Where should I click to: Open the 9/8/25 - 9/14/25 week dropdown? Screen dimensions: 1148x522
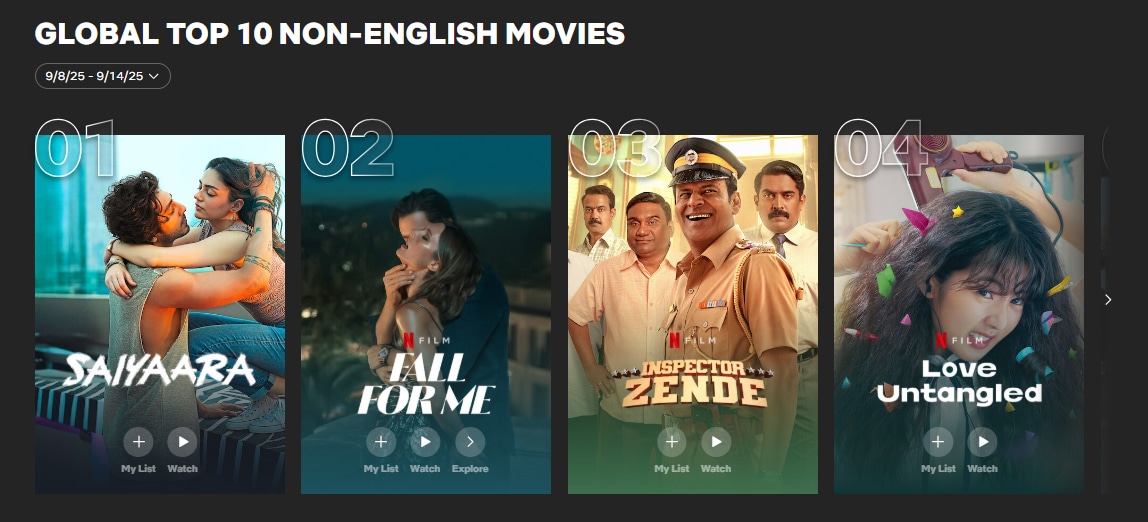pos(102,76)
